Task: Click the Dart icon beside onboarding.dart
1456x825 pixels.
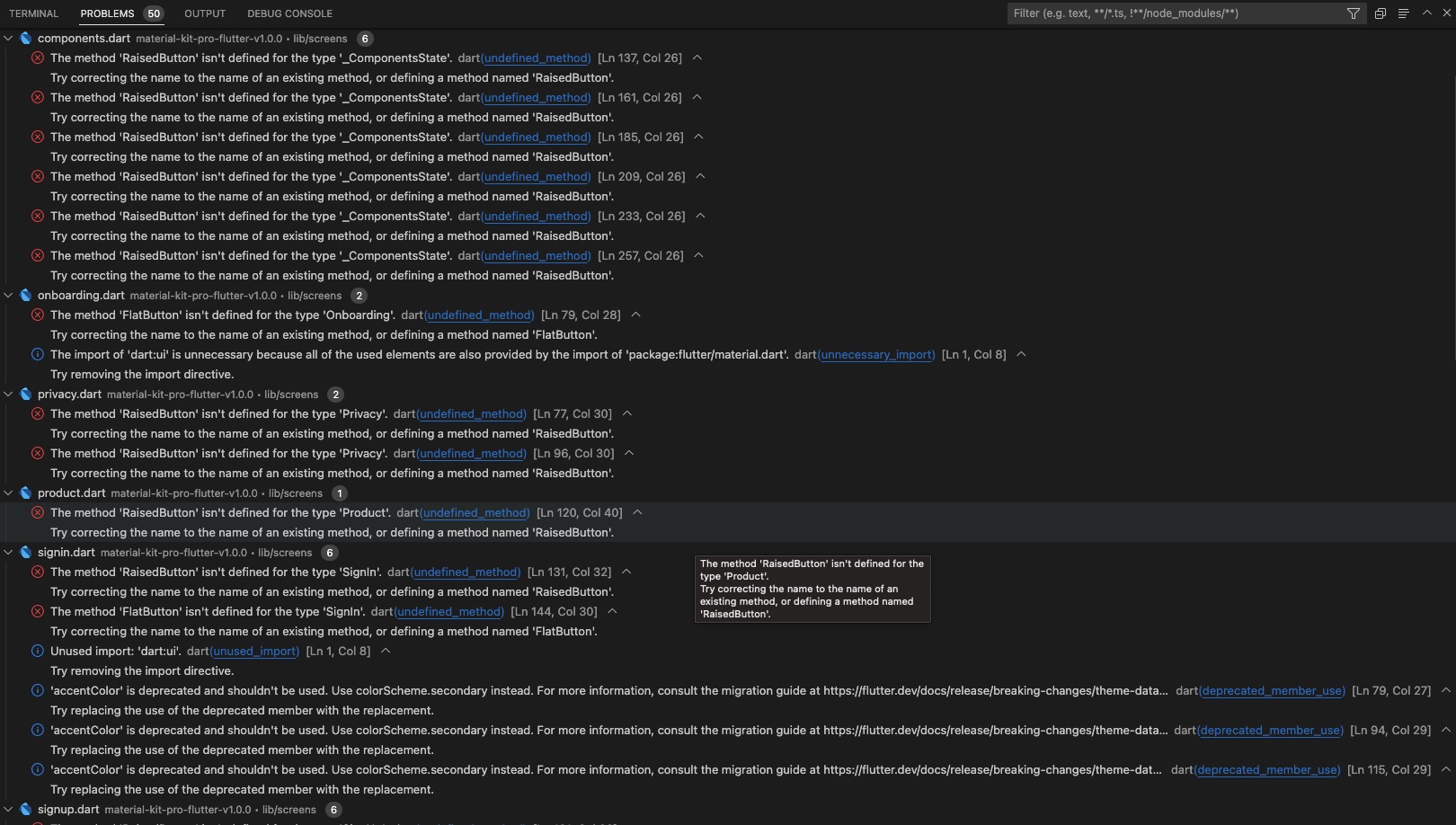Action: coord(23,295)
